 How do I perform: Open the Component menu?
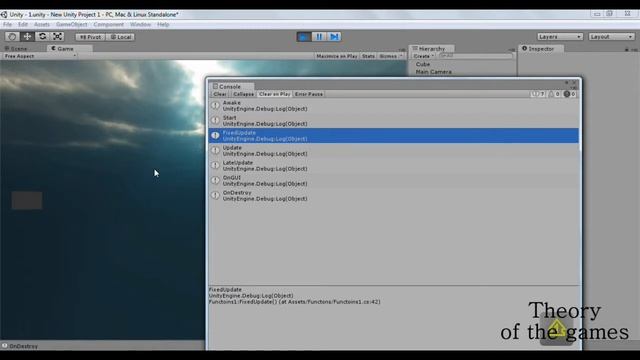109,24
